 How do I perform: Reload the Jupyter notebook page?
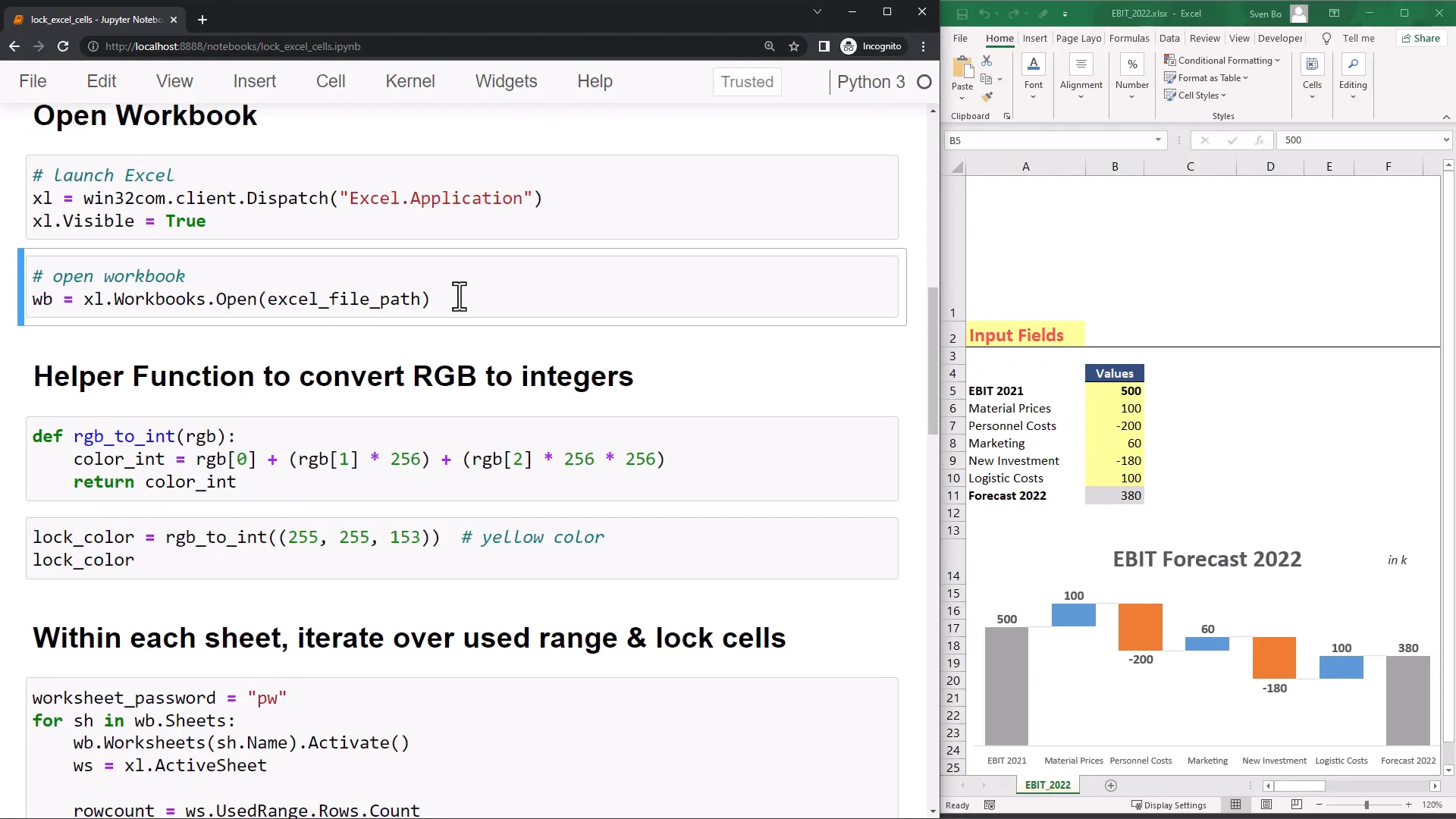[63, 46]
